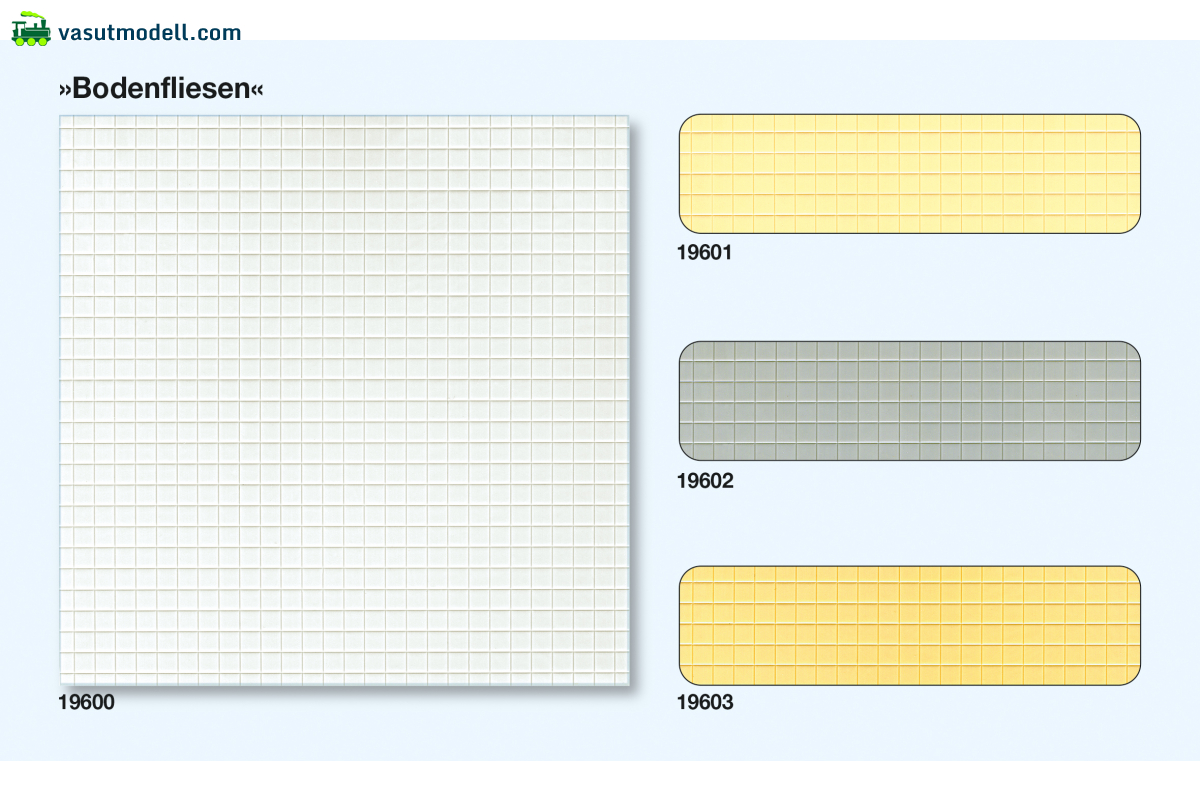Click the green locomotive logo icon
The width and height of the screenshot is (1200, 800).
click(x=31, y=32)
